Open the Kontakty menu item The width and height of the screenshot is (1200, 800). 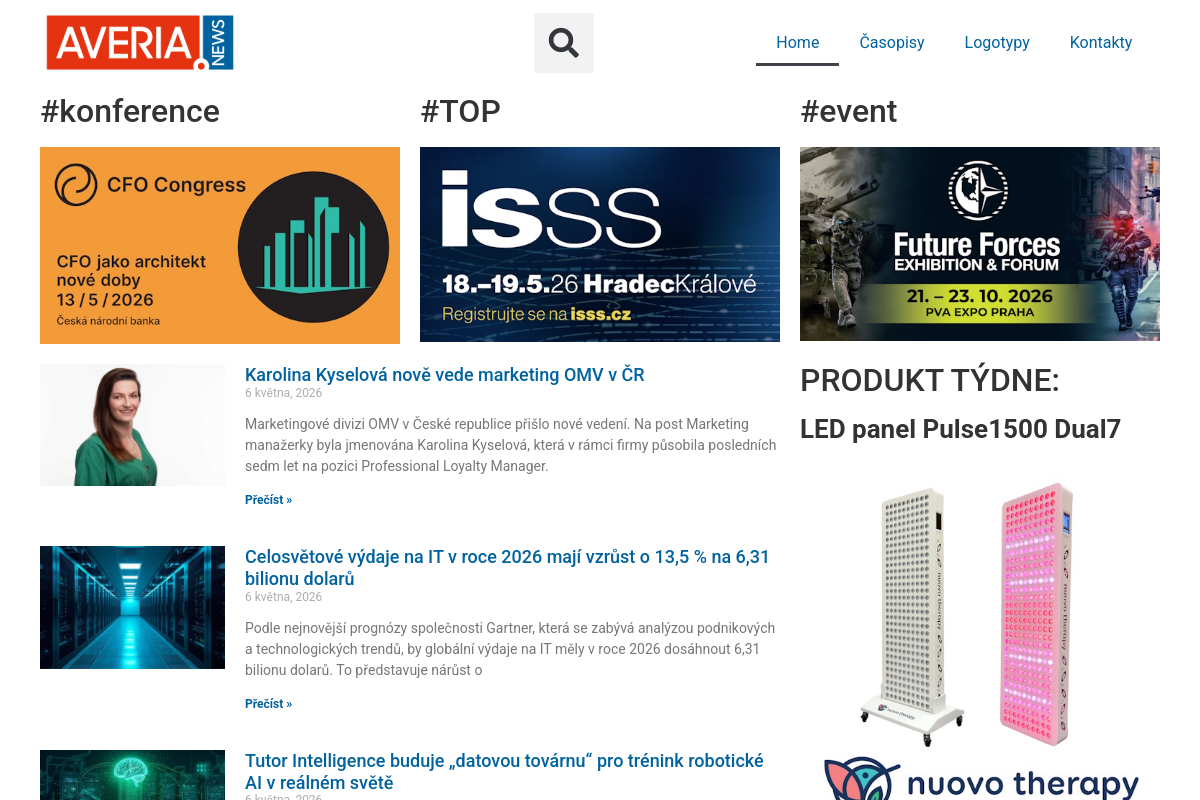[x=1101, y=43]
